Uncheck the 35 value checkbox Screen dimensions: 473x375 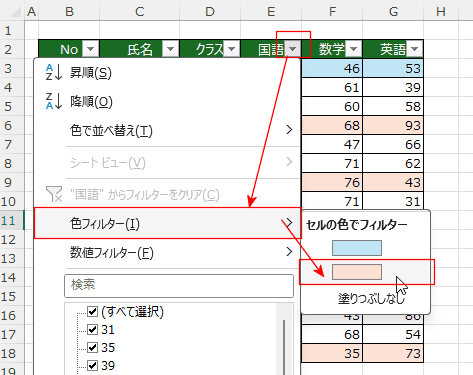coord(92,347)
